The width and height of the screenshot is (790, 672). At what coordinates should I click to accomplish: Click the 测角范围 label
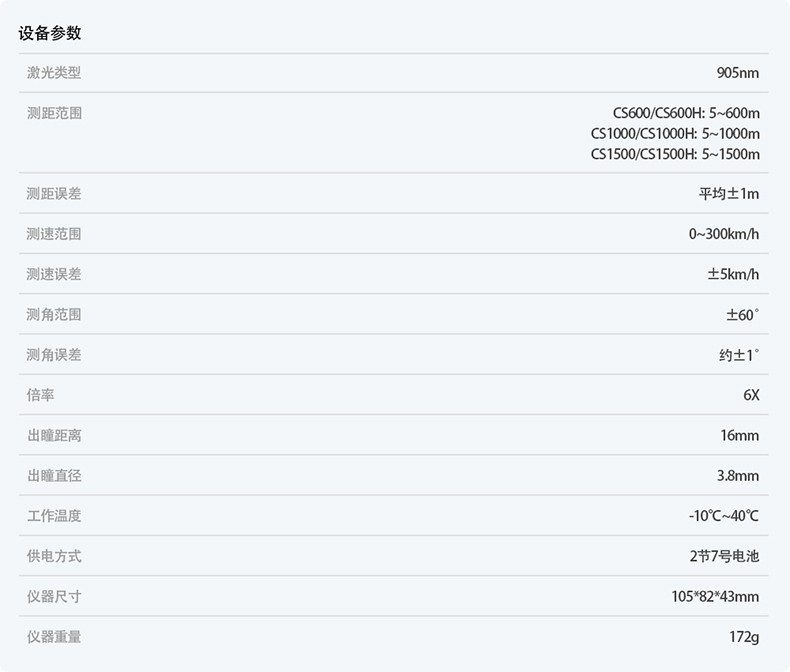click(54, 315)
